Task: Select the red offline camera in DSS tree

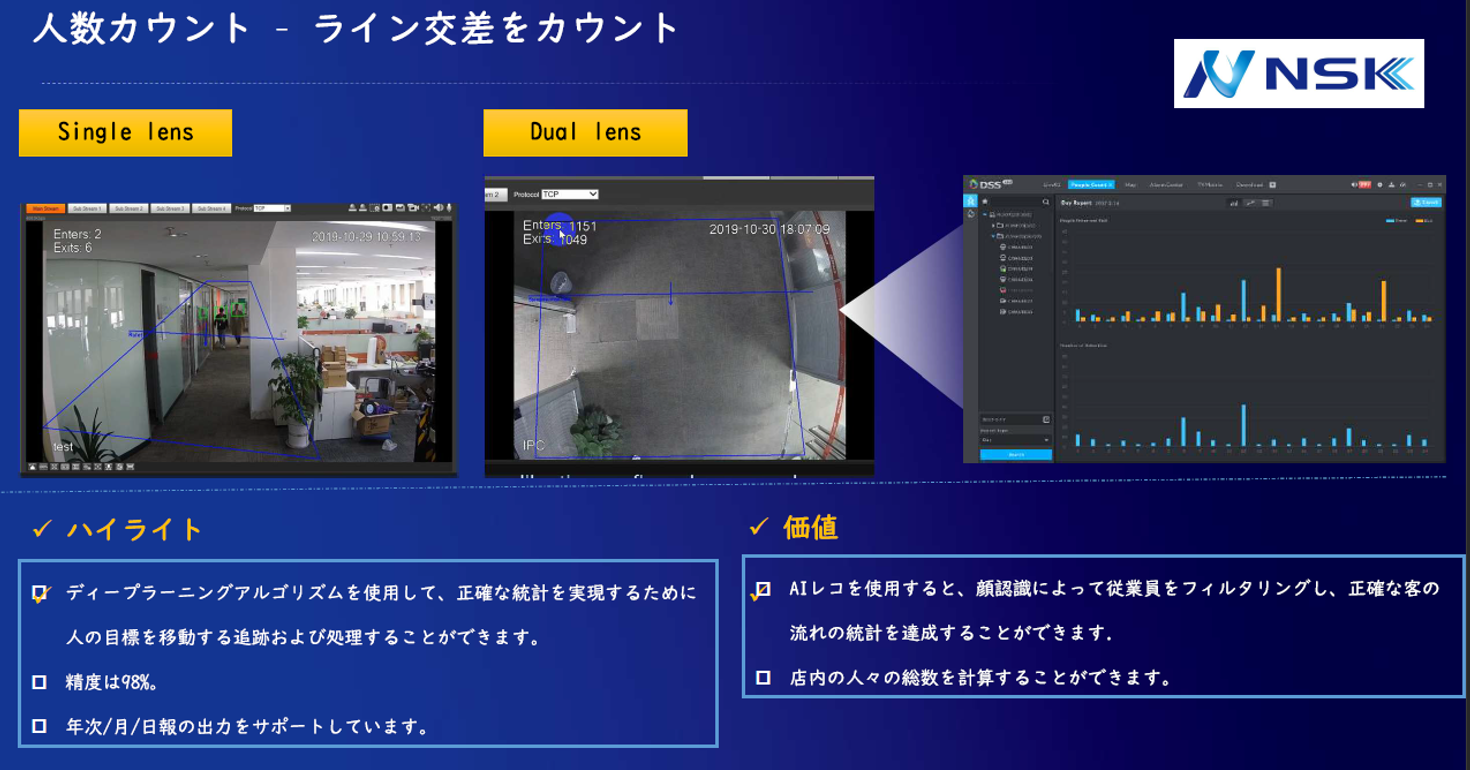Action: (x=1015, y=290)
